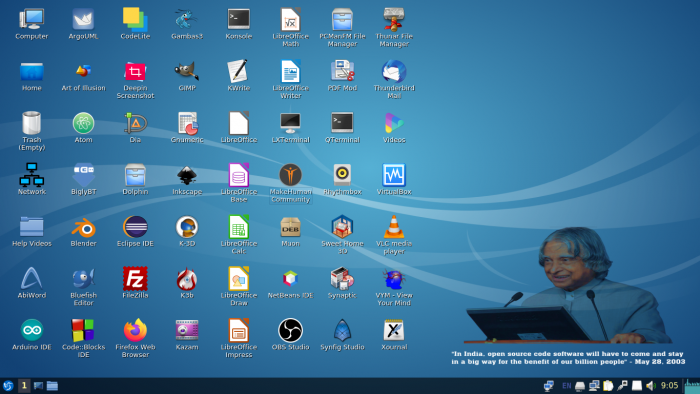Launch Gambas3 from the desktop

(x=187, y=20)
